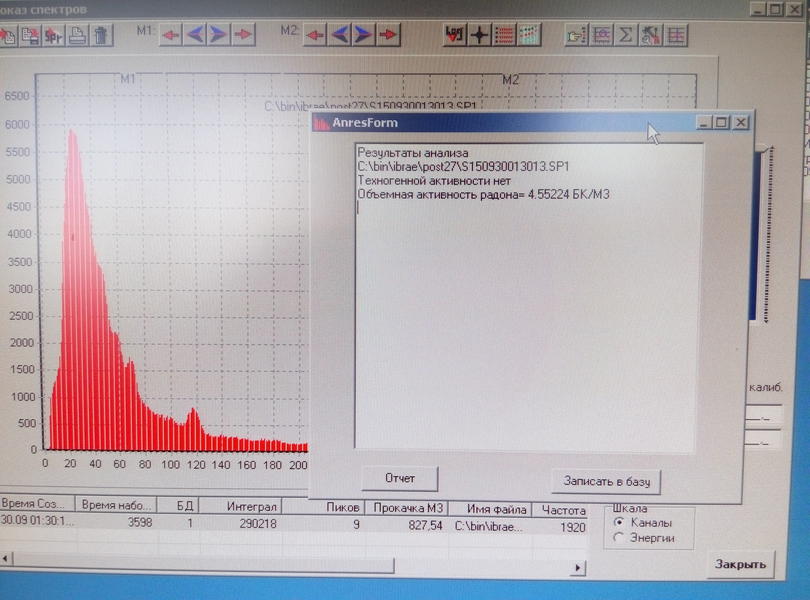Click the Отчет button in AnresForm
The height and width of the screenshot is (600, 810).
point(400,479)
